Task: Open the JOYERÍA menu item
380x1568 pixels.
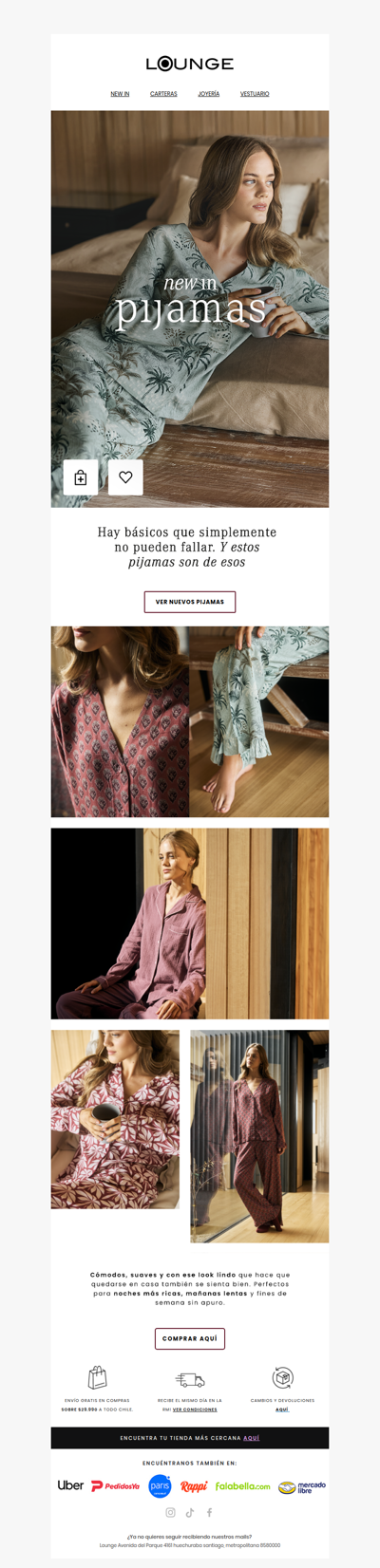Action: point(209,94)
